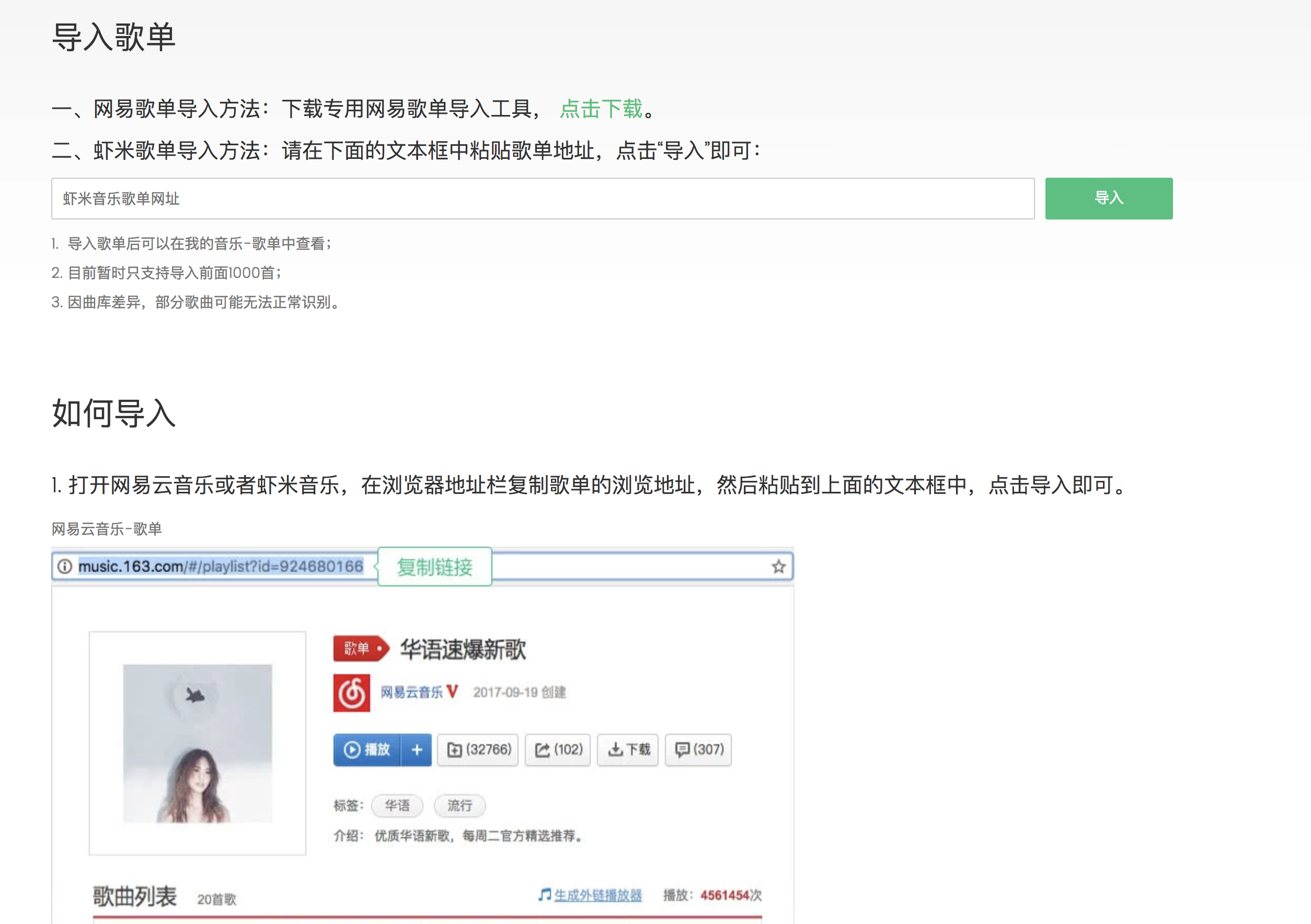Open the 网易云音乐 user link
The width and height of the screenshot is (1311, 924).
click(x=412, y=692)
